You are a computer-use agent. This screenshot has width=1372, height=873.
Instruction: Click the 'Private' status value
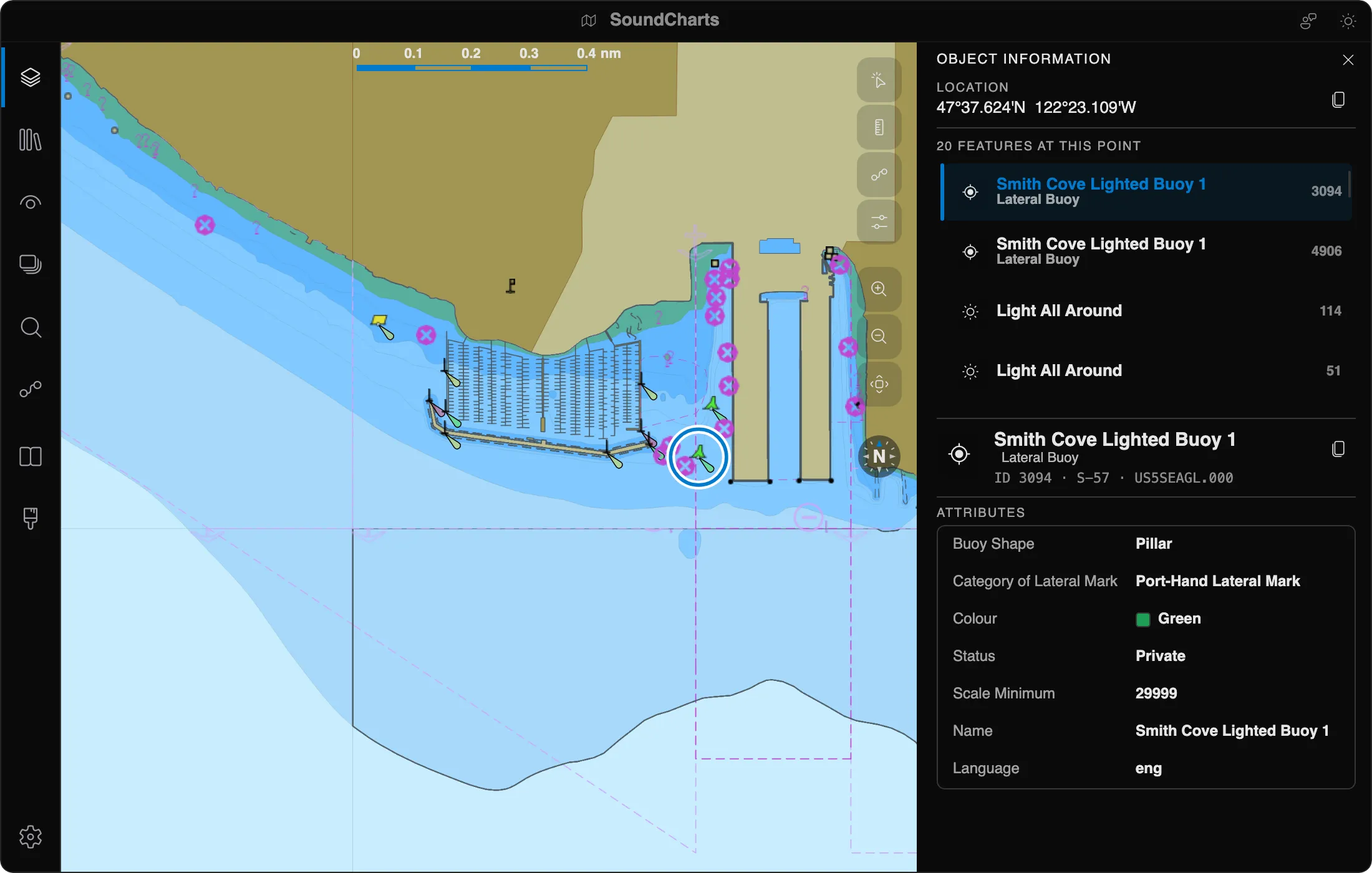pyautogui.click(x=1160, y=656)
